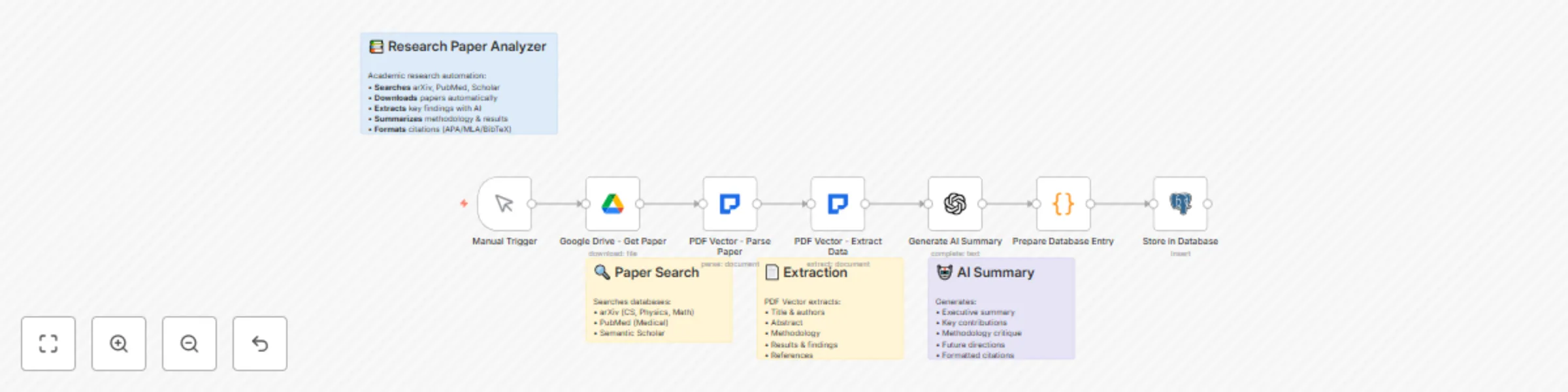
Task: Click the Manual Trigger output connector
Action: click(532, 204)
